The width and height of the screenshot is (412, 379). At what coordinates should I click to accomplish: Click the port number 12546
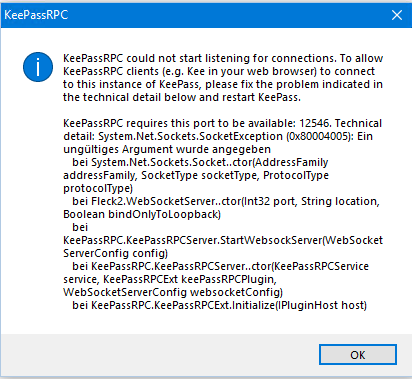pos(314,124)
